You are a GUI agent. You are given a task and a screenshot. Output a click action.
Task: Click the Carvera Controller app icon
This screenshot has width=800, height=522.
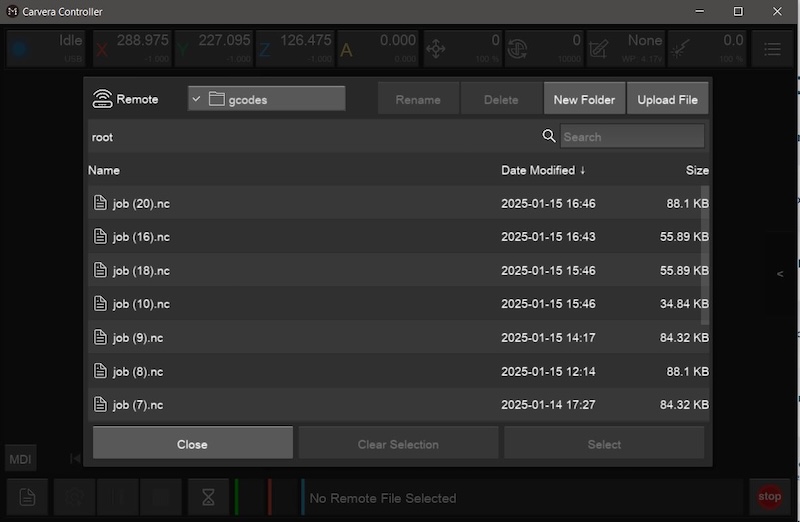[x=12, y=11]
